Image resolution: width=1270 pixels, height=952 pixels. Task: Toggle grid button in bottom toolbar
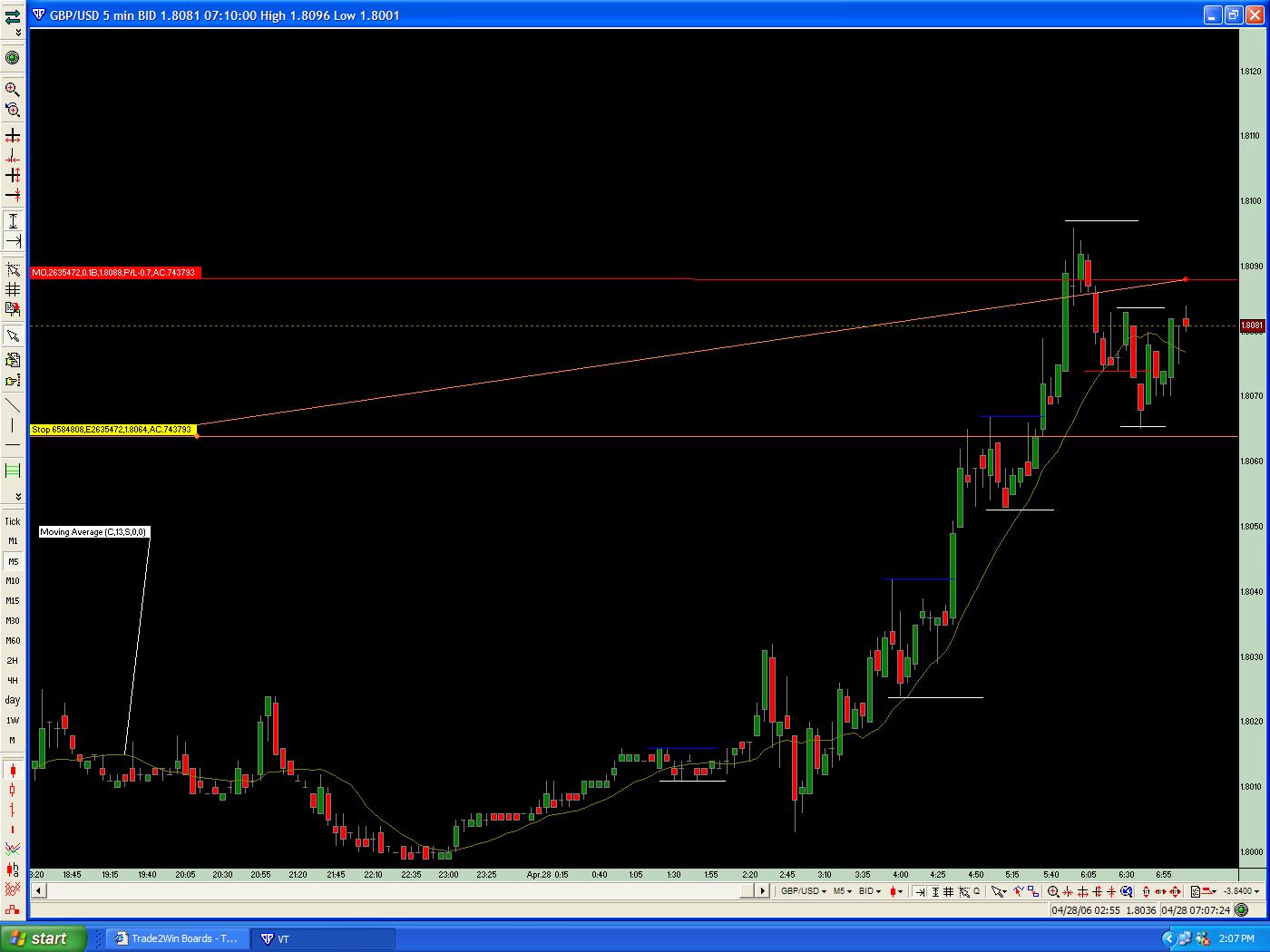click(x=948, y=891)
